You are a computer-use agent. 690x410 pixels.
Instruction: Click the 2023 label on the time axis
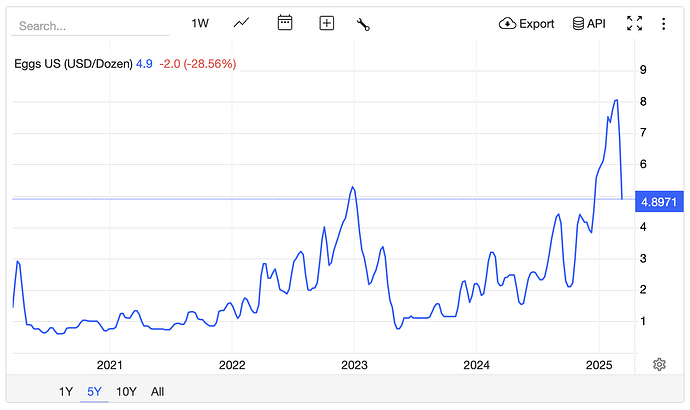(x=355, y=364)
